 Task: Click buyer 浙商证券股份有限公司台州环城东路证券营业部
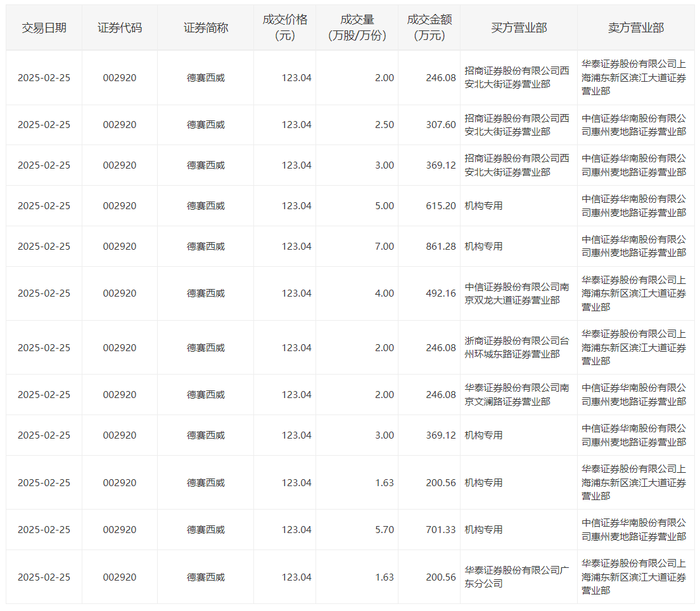tap(517, 348)
